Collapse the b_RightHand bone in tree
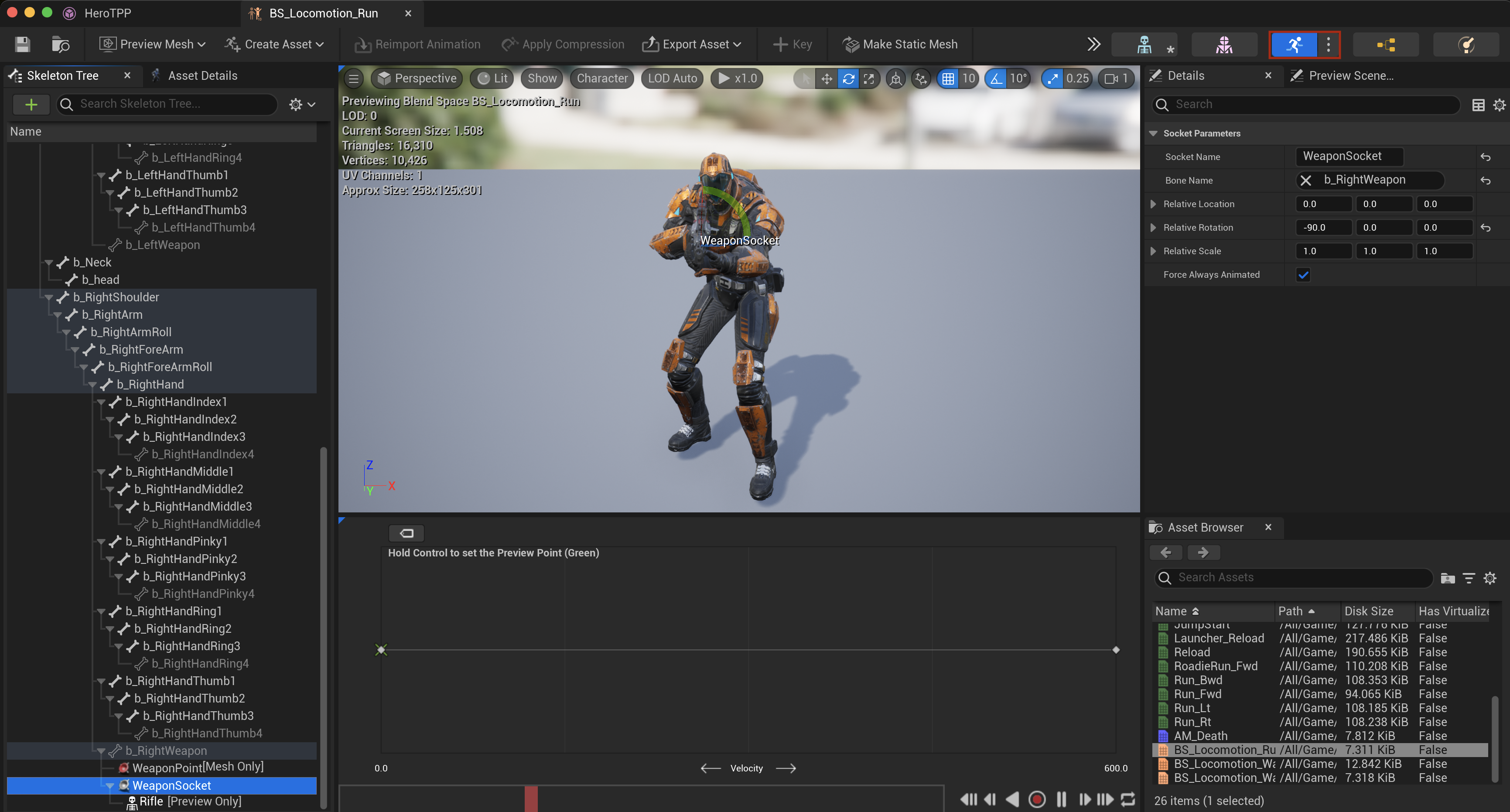The height and width of the screenshot is (812, 1510). (92, 385)
